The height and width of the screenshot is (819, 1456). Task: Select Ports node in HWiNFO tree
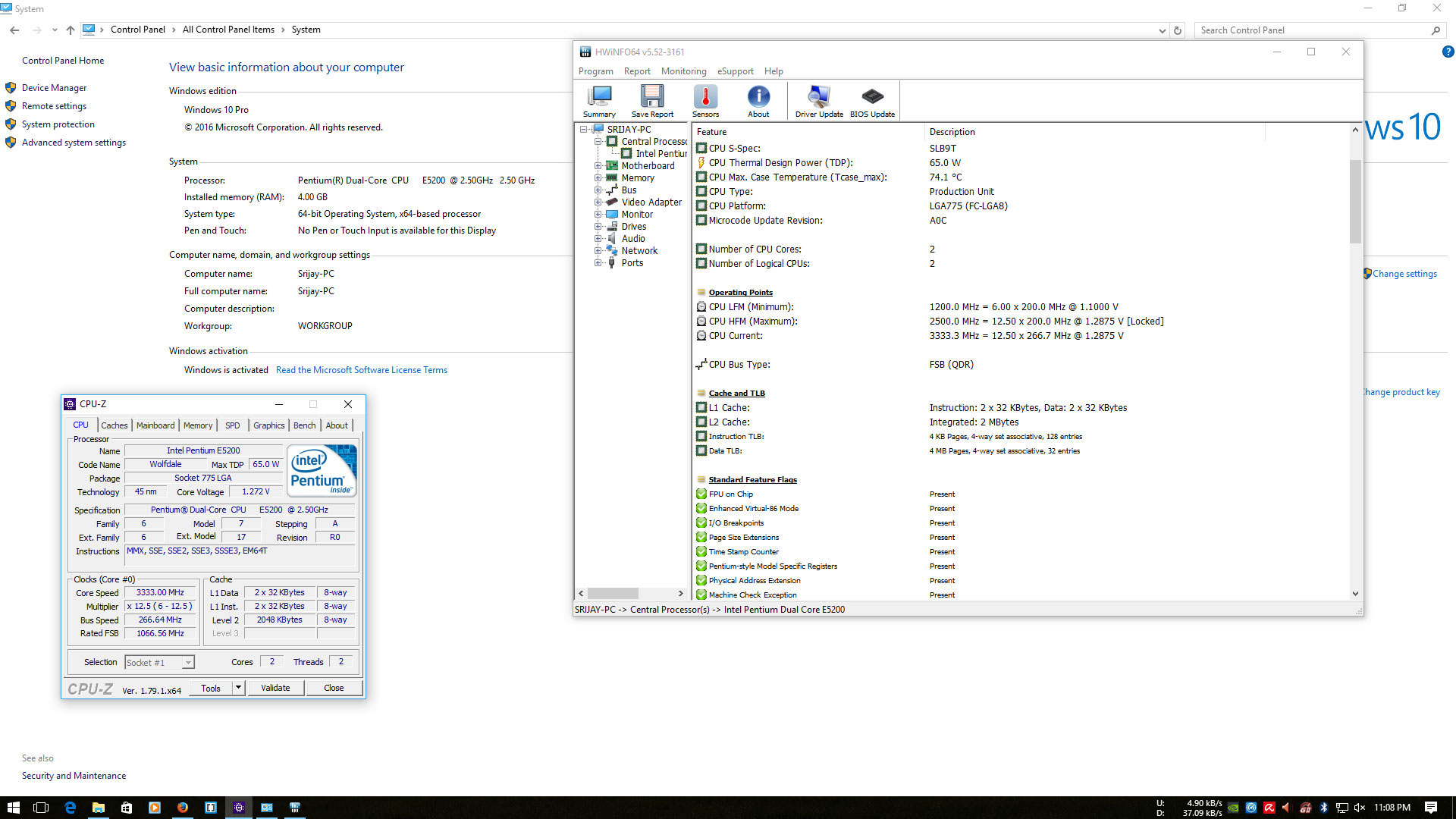(x=632, y=262)
